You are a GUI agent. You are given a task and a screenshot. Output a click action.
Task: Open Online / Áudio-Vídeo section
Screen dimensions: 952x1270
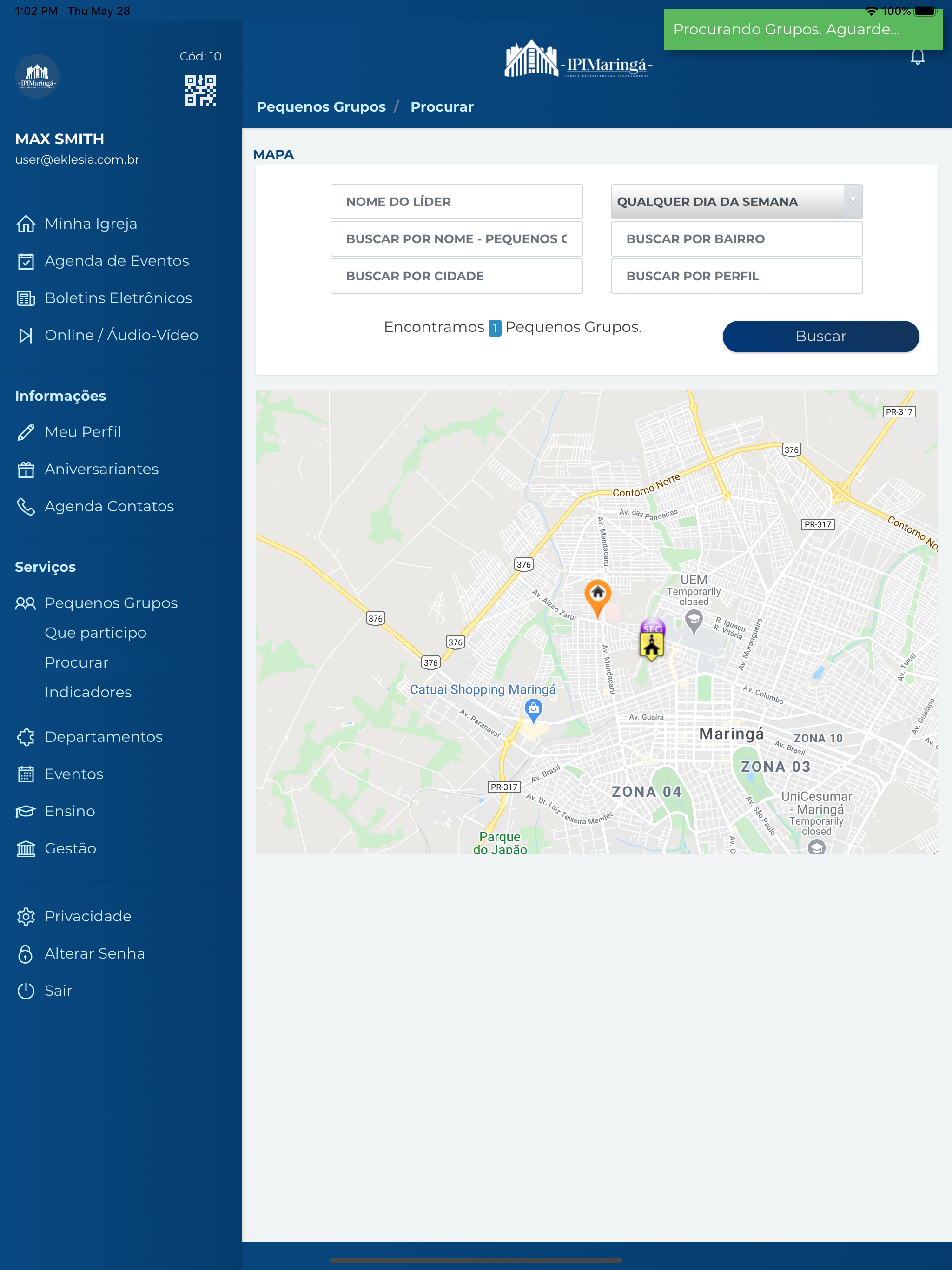pyautogui.click(x=122, y=335)
